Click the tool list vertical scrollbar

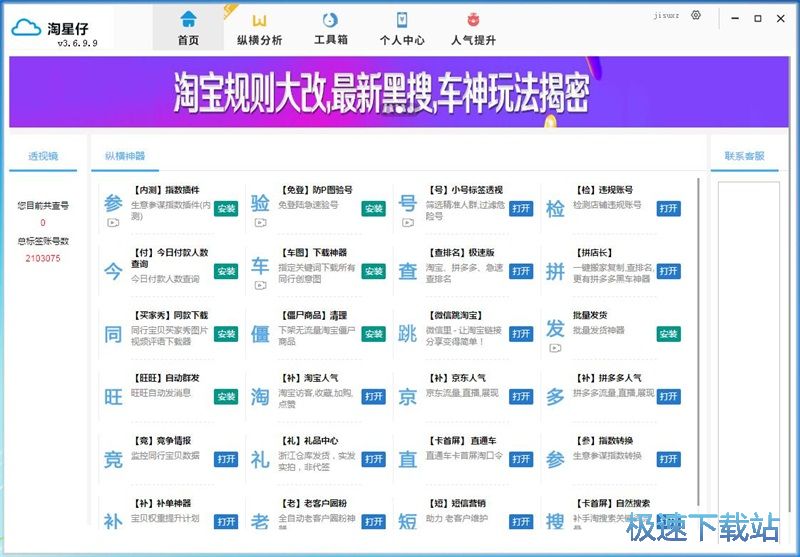coord(698,343)
